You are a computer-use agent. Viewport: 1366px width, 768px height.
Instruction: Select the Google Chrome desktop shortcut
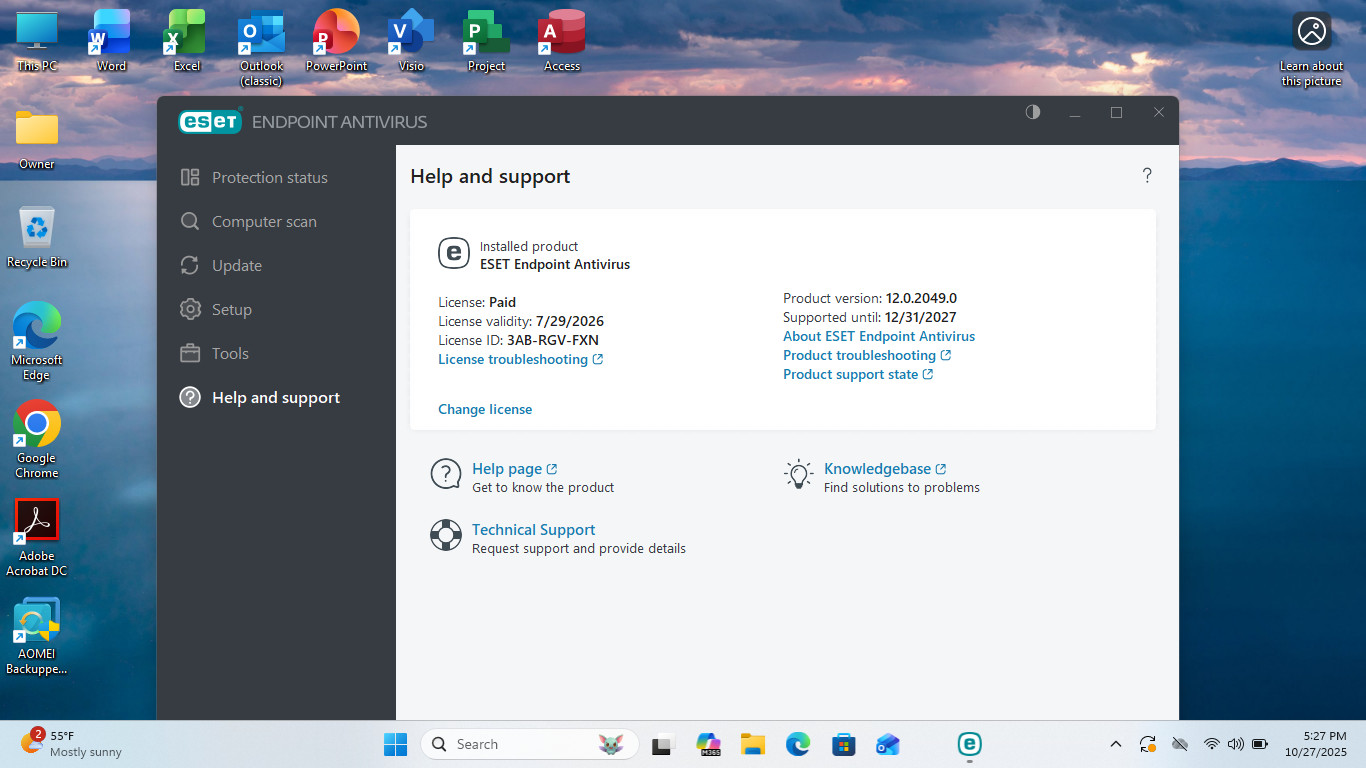tap(37, 440)
